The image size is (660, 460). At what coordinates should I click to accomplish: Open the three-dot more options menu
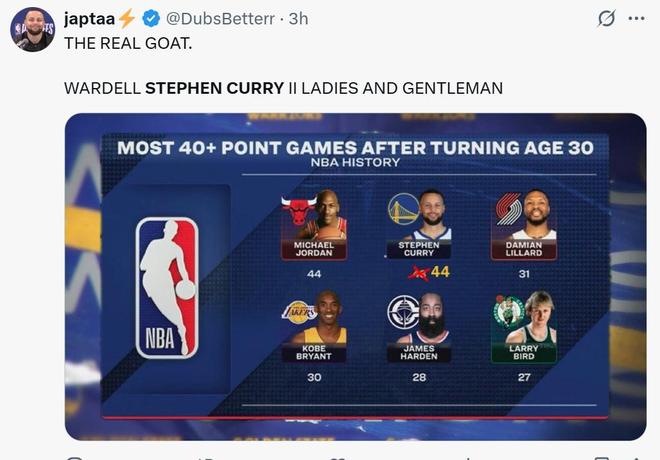636,19
